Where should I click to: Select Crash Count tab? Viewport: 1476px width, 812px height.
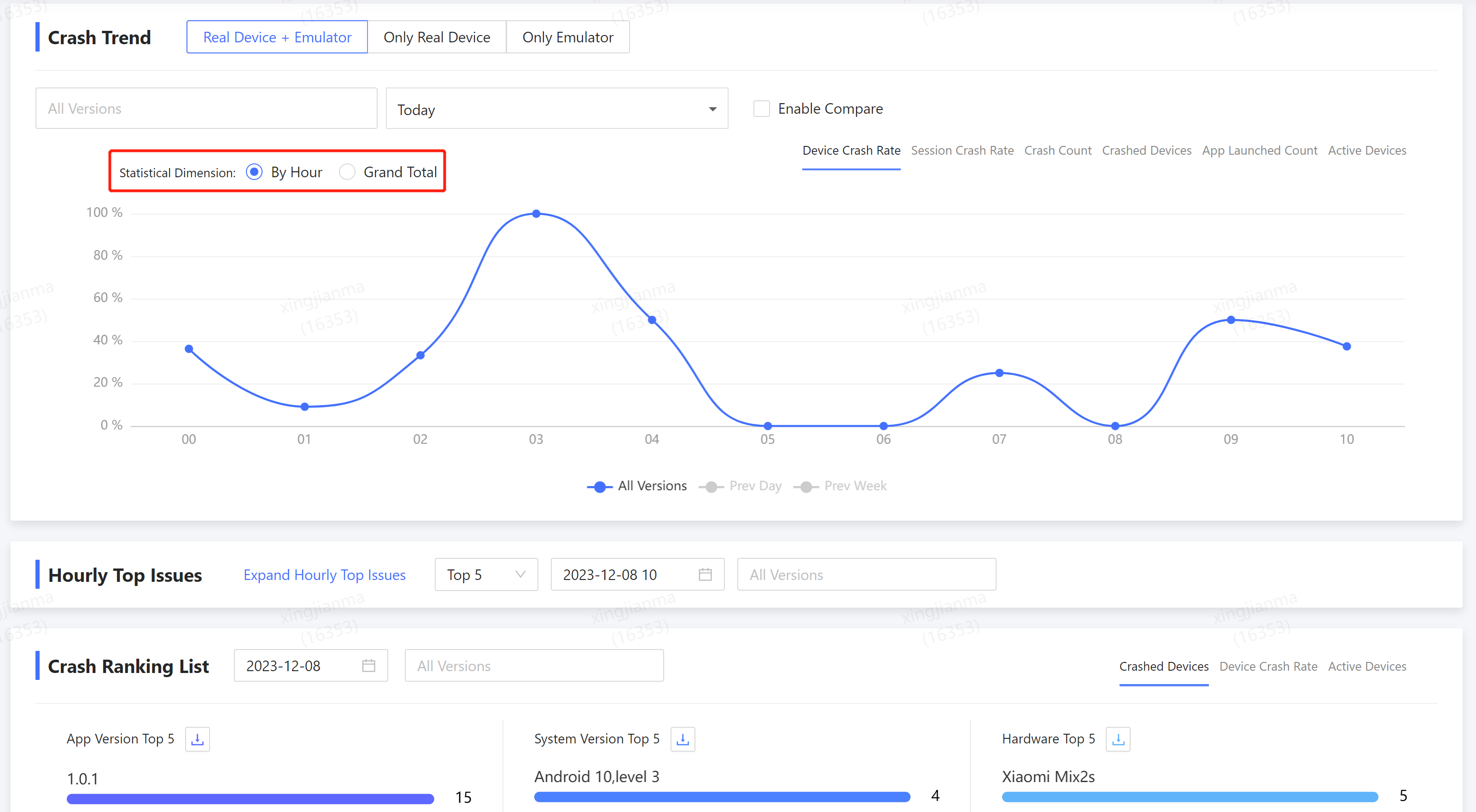pos(1058,151)
